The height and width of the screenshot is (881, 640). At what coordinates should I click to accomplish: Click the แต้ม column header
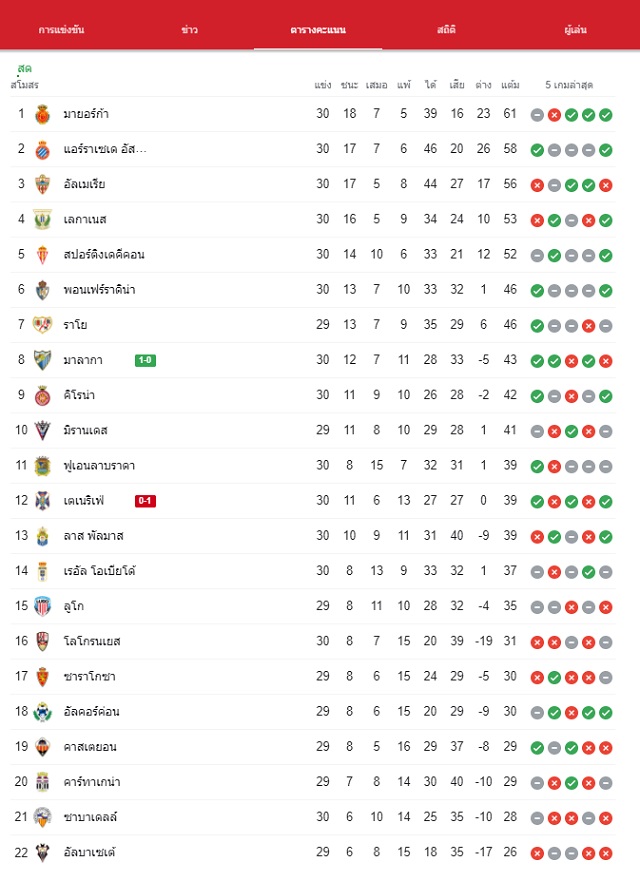(510, 85)
